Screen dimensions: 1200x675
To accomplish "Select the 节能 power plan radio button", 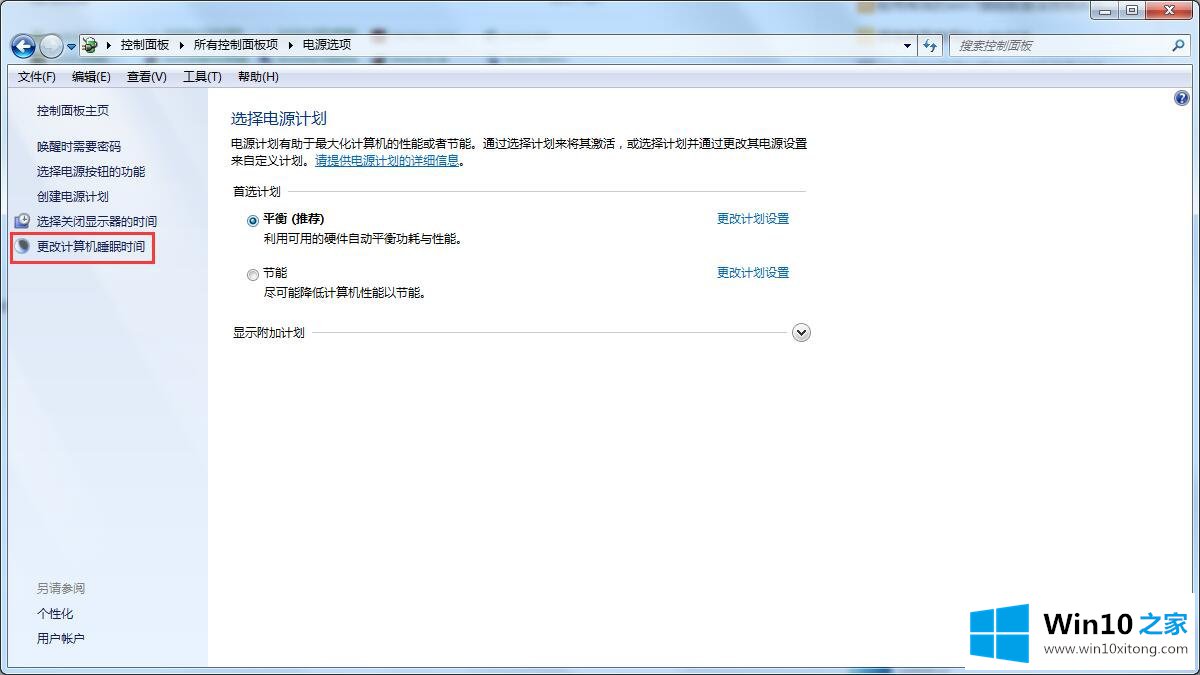I will click(x=253, y=274).
